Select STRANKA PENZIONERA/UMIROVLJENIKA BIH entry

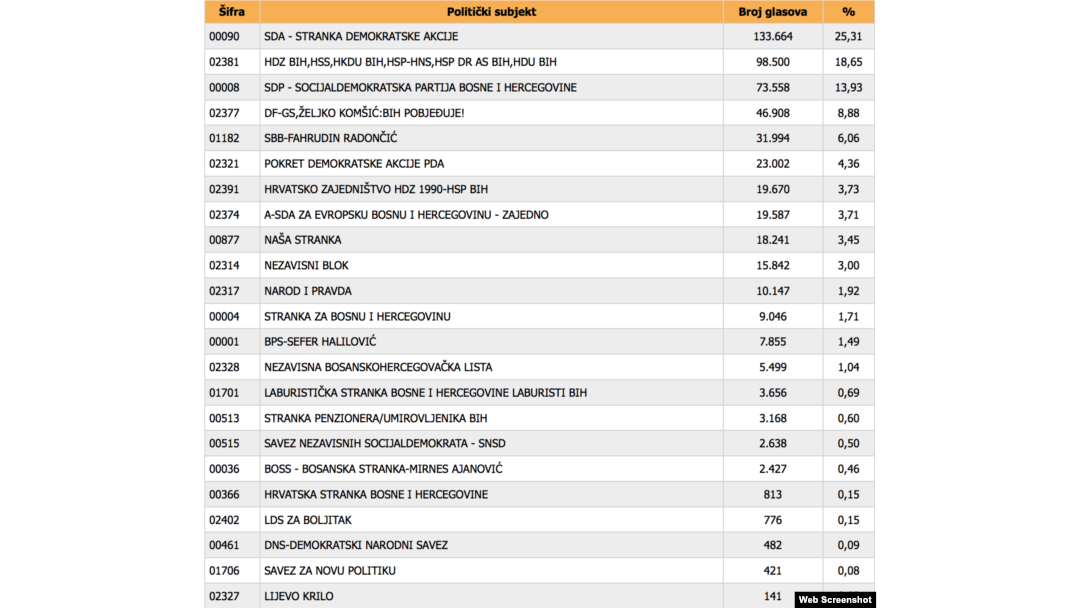pyautogui.click(x=375, y=418)
